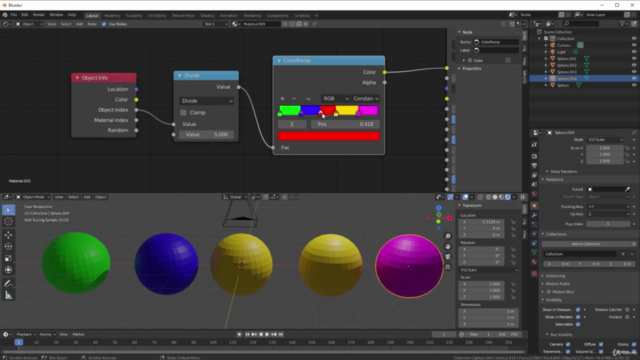Select the Move tool in viewport toolbar
Screen dimensions: 640x360
(9, 235)
